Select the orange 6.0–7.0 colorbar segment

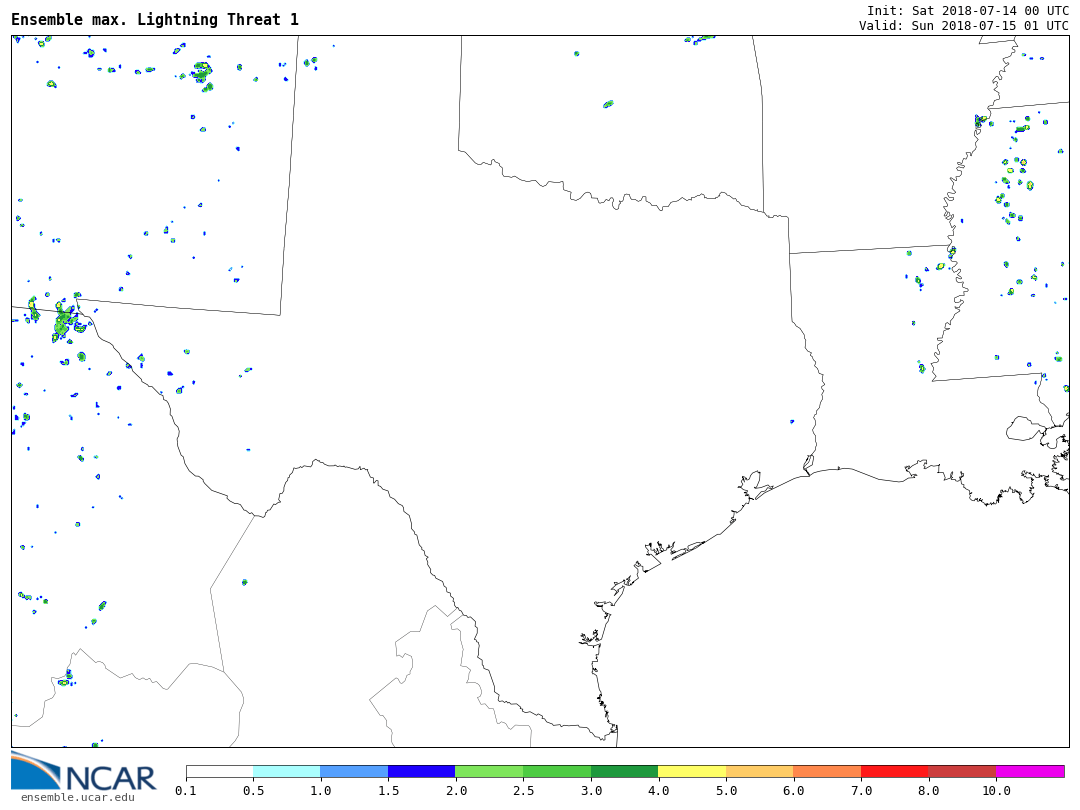click(x=827, y=772)
